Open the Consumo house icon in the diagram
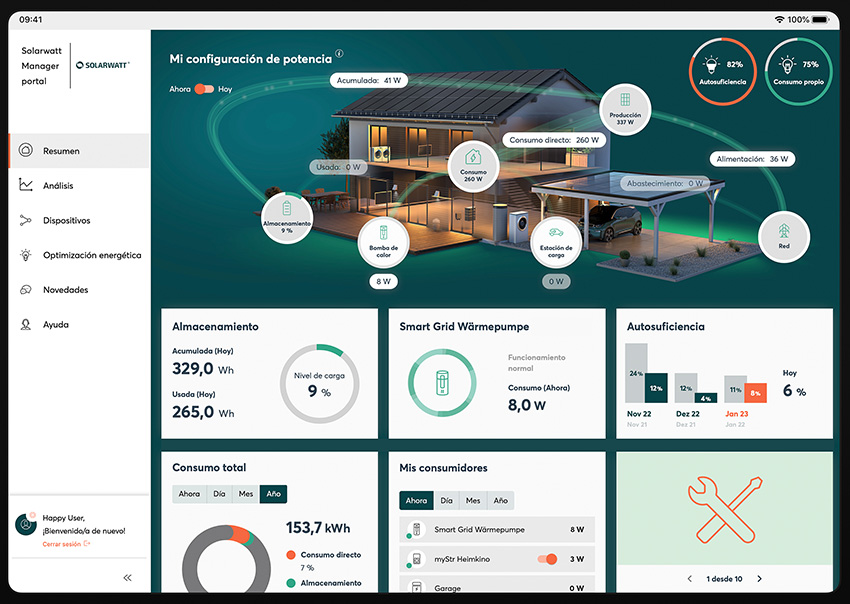The width and height of the screenshot is (850, 604). [472, 167]
